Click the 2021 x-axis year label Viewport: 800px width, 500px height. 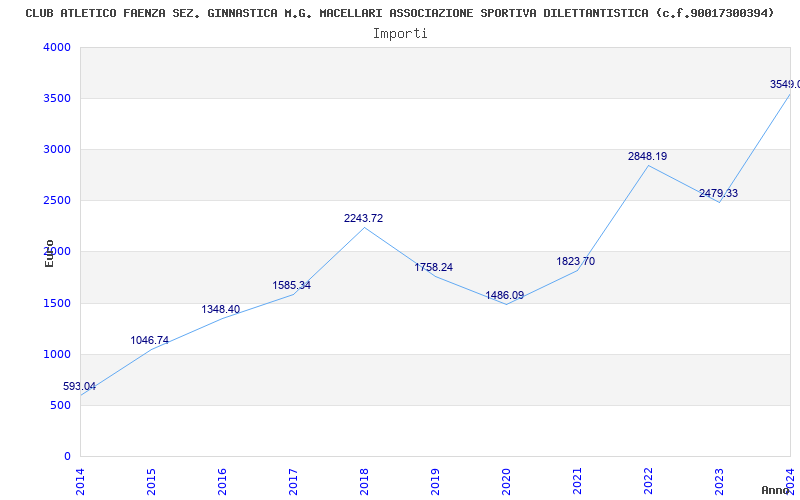pyautogui.click(x=577, y=481)
